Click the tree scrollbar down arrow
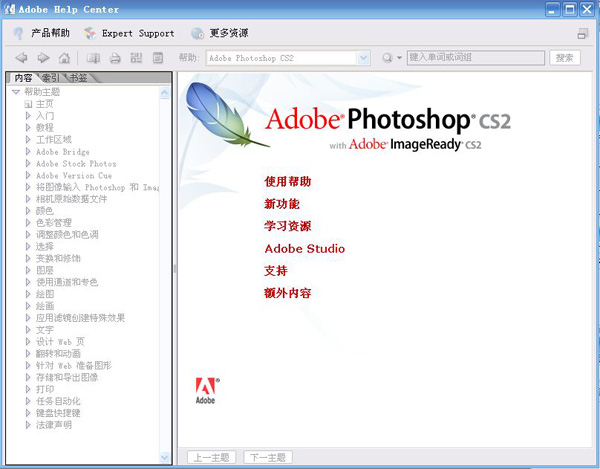 (165, 457)
